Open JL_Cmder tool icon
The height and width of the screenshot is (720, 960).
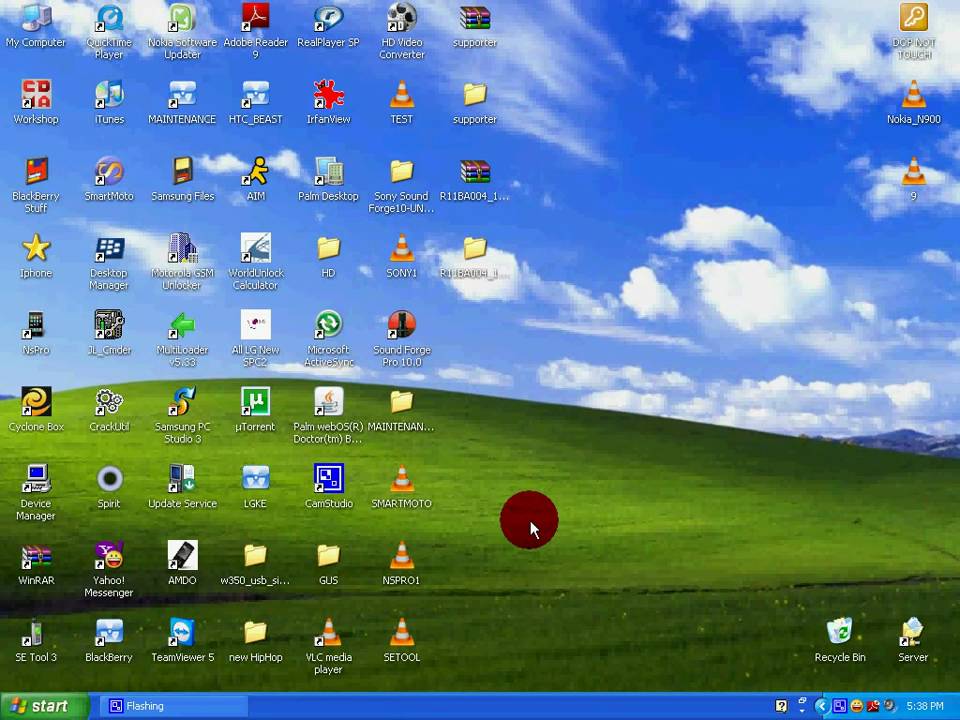pos(109,324)
